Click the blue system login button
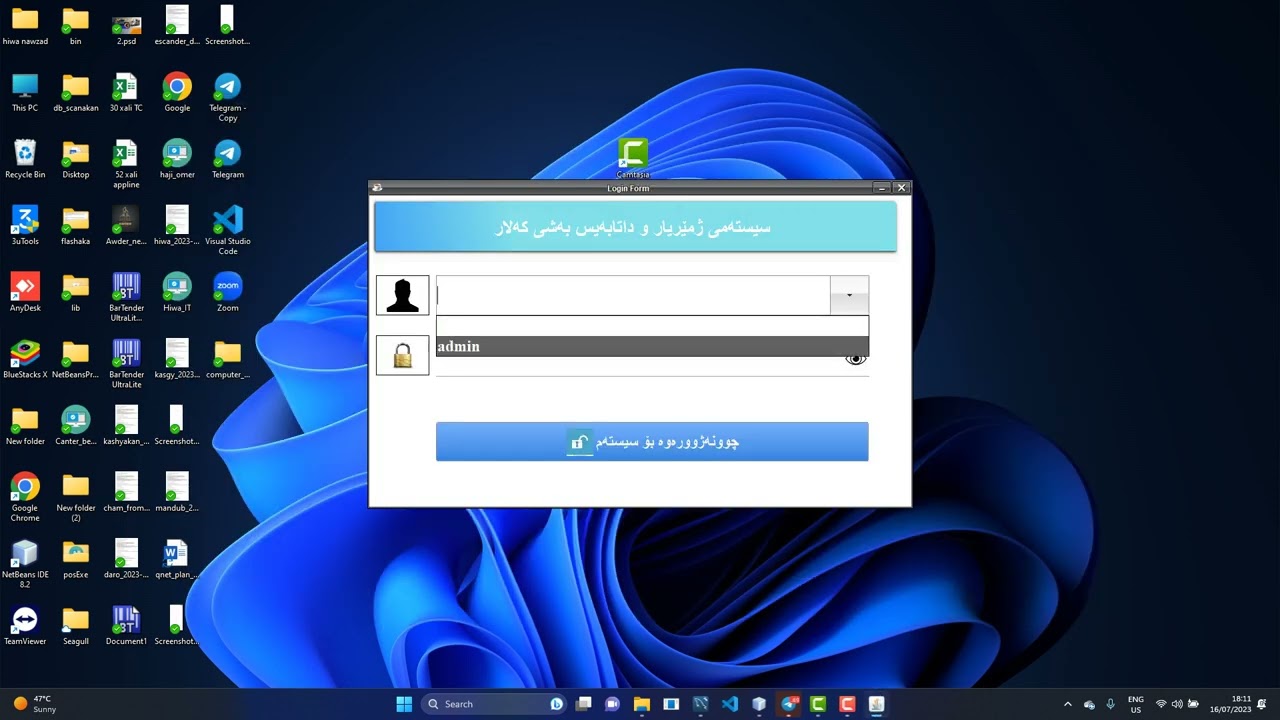 tap(652, 441)
